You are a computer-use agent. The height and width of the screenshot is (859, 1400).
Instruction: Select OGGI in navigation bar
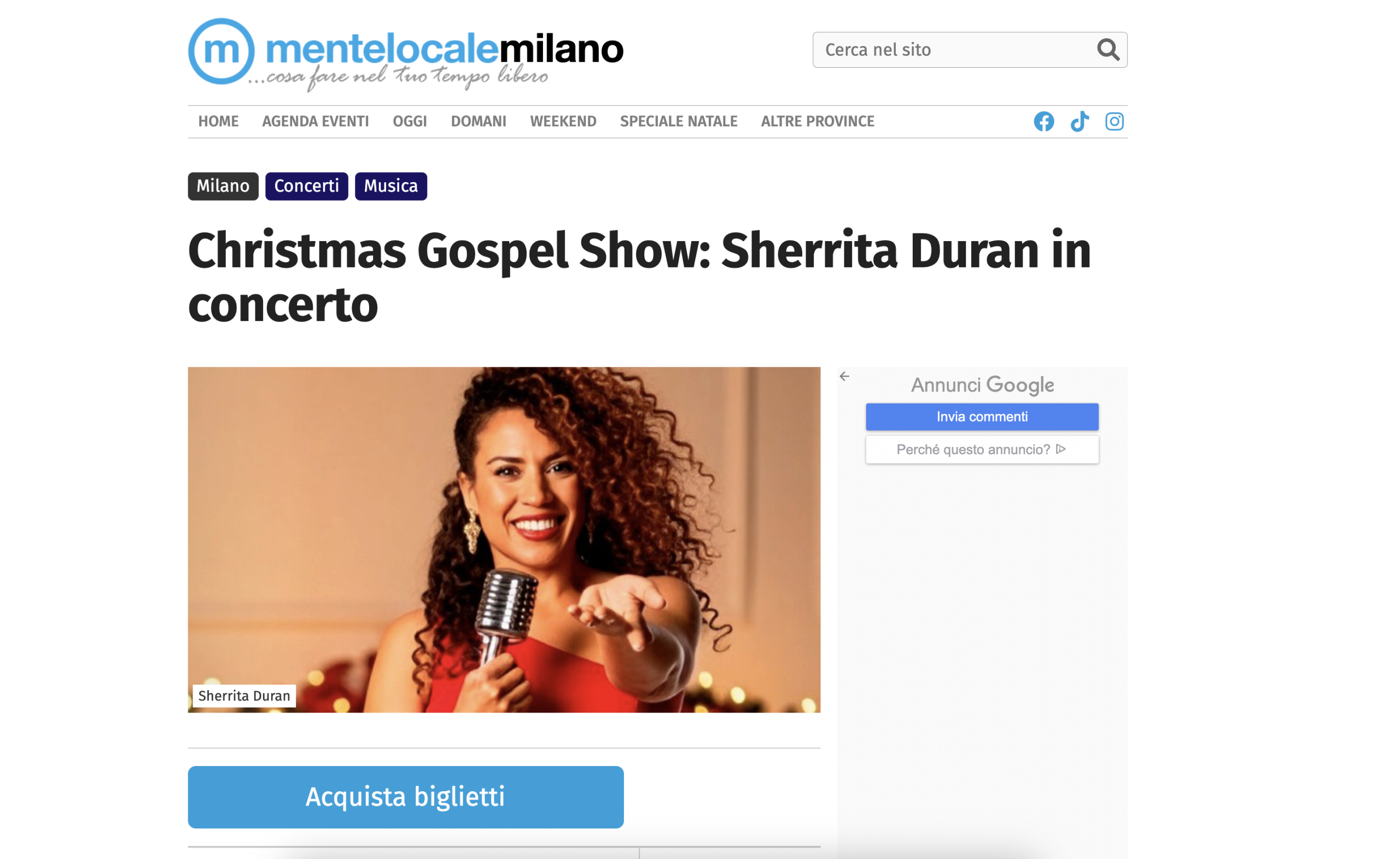point(410,121)
